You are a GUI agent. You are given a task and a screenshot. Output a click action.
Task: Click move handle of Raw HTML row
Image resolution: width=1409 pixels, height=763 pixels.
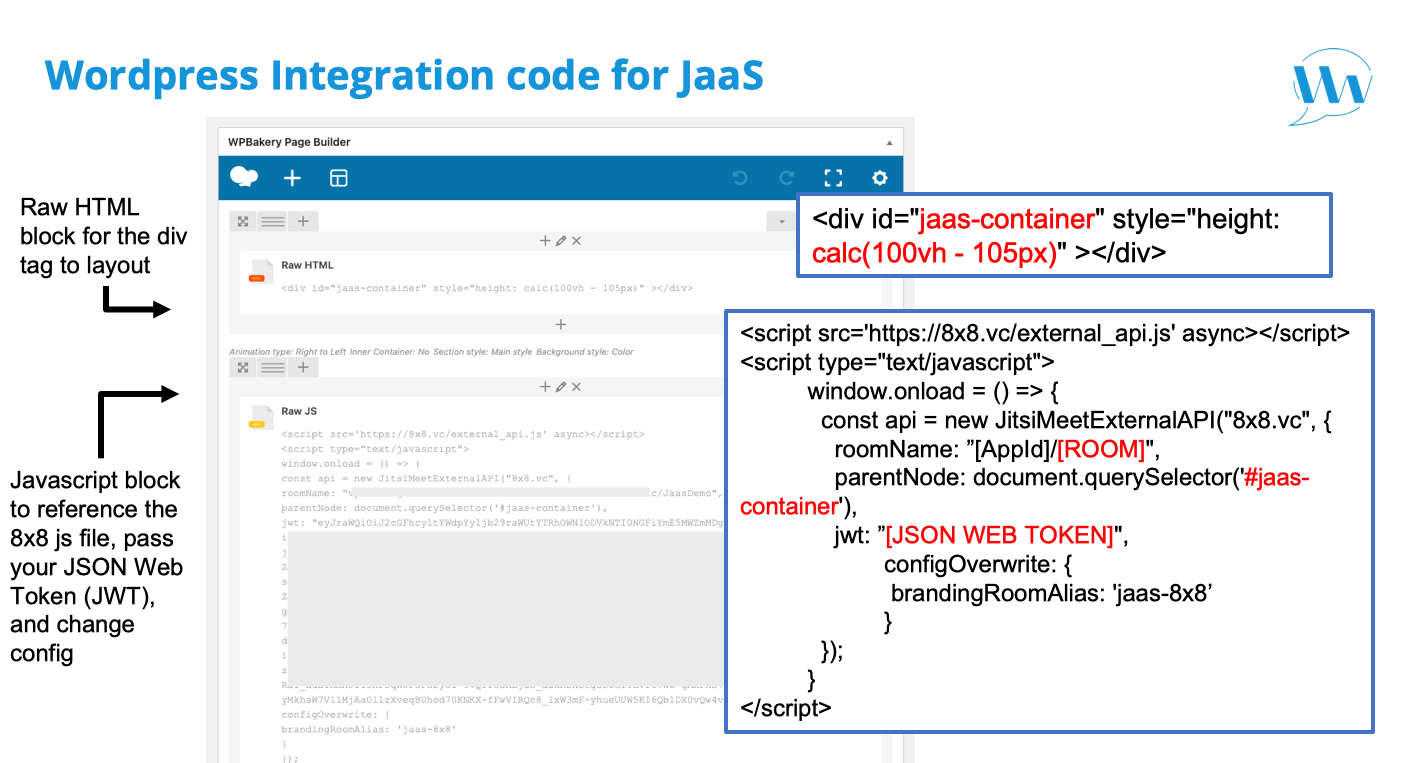pyautogui.click(x=243, y=221)
